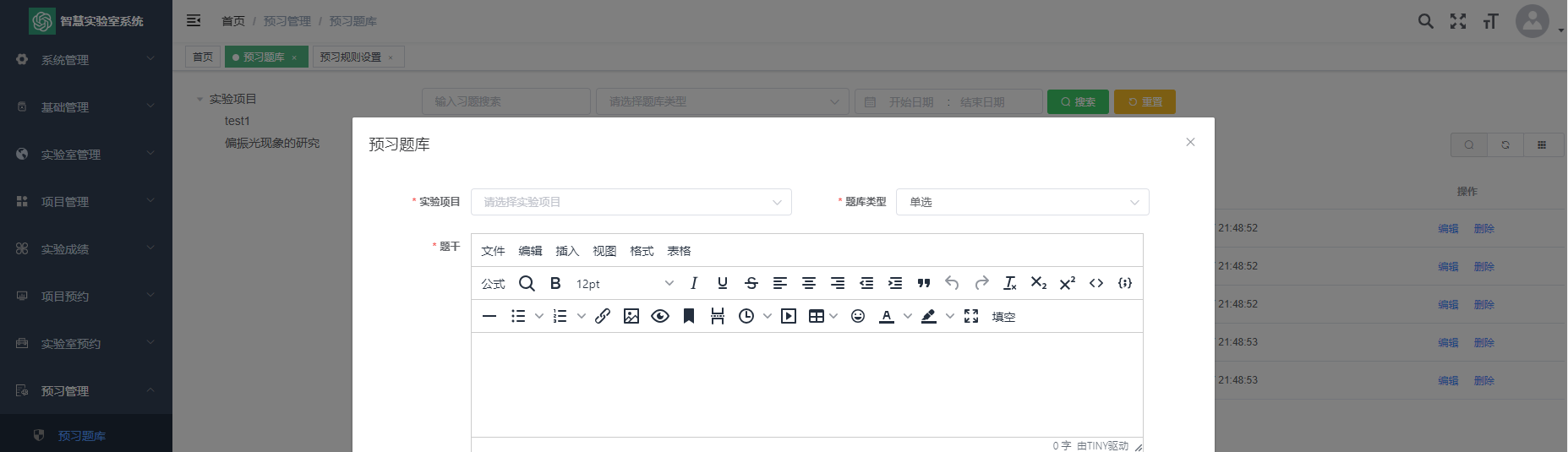Decrease indent in editor
This screenshot has height=452, width=1568.
tap(866, 283)
